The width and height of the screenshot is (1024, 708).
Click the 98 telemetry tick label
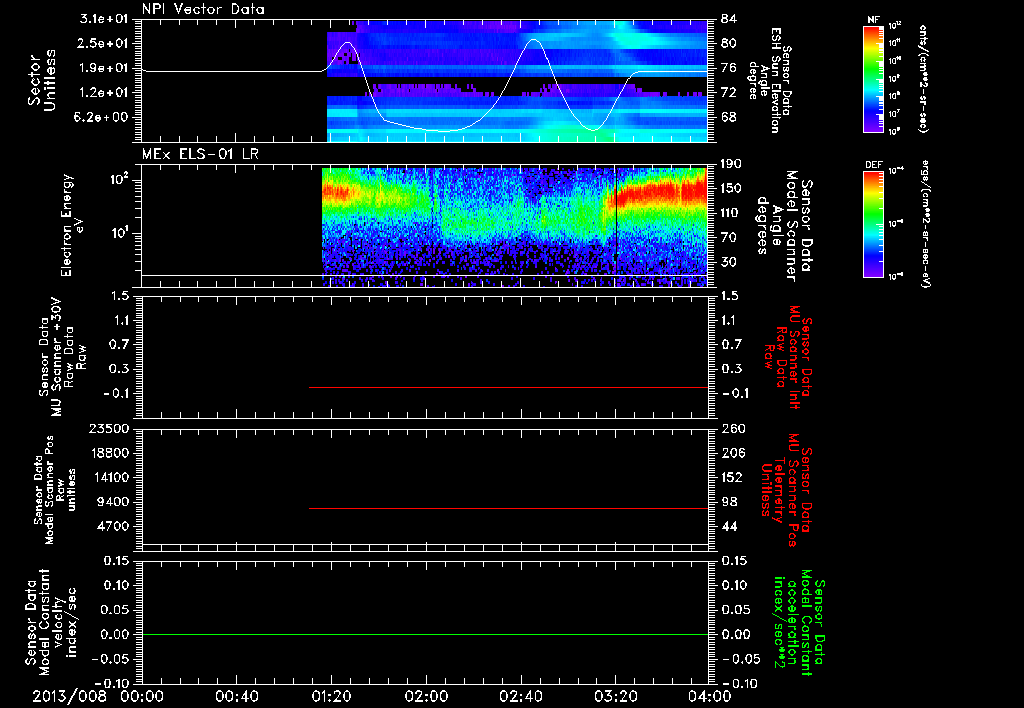pos(729,502)
